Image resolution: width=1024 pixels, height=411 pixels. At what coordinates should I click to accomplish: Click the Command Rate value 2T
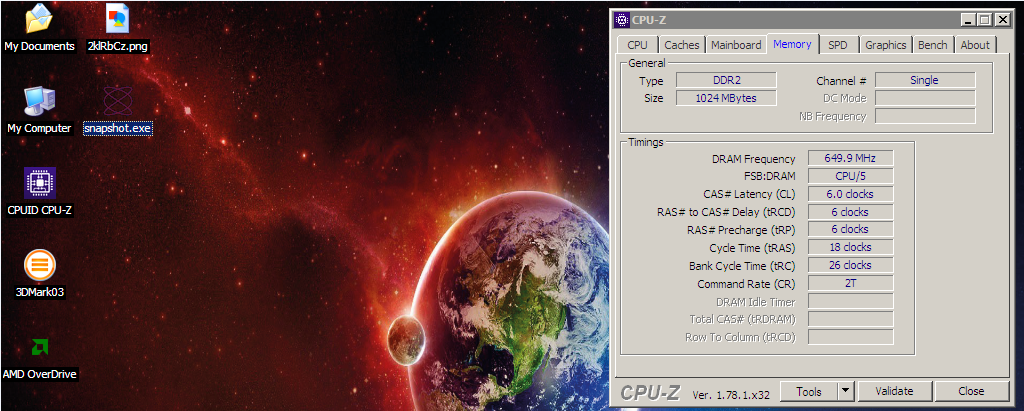click(850, 283)
